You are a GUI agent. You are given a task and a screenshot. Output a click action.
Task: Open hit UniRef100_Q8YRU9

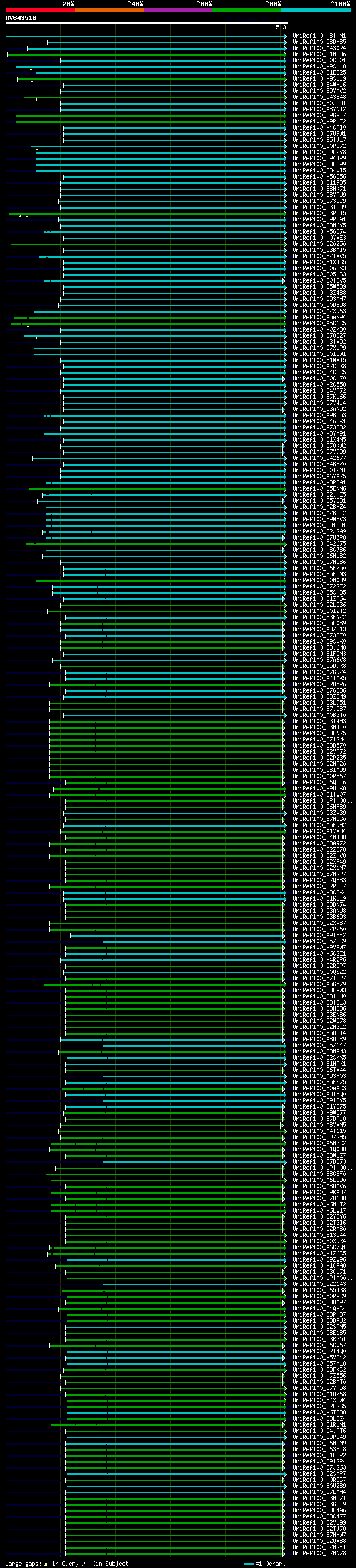[x=319, y=195]
